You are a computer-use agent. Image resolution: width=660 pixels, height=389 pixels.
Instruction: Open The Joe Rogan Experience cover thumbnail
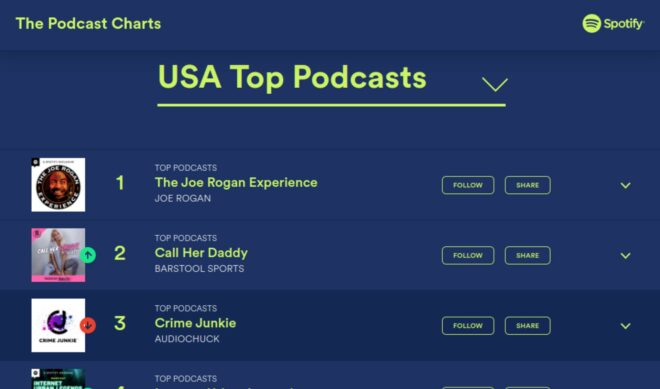(58, 185)
